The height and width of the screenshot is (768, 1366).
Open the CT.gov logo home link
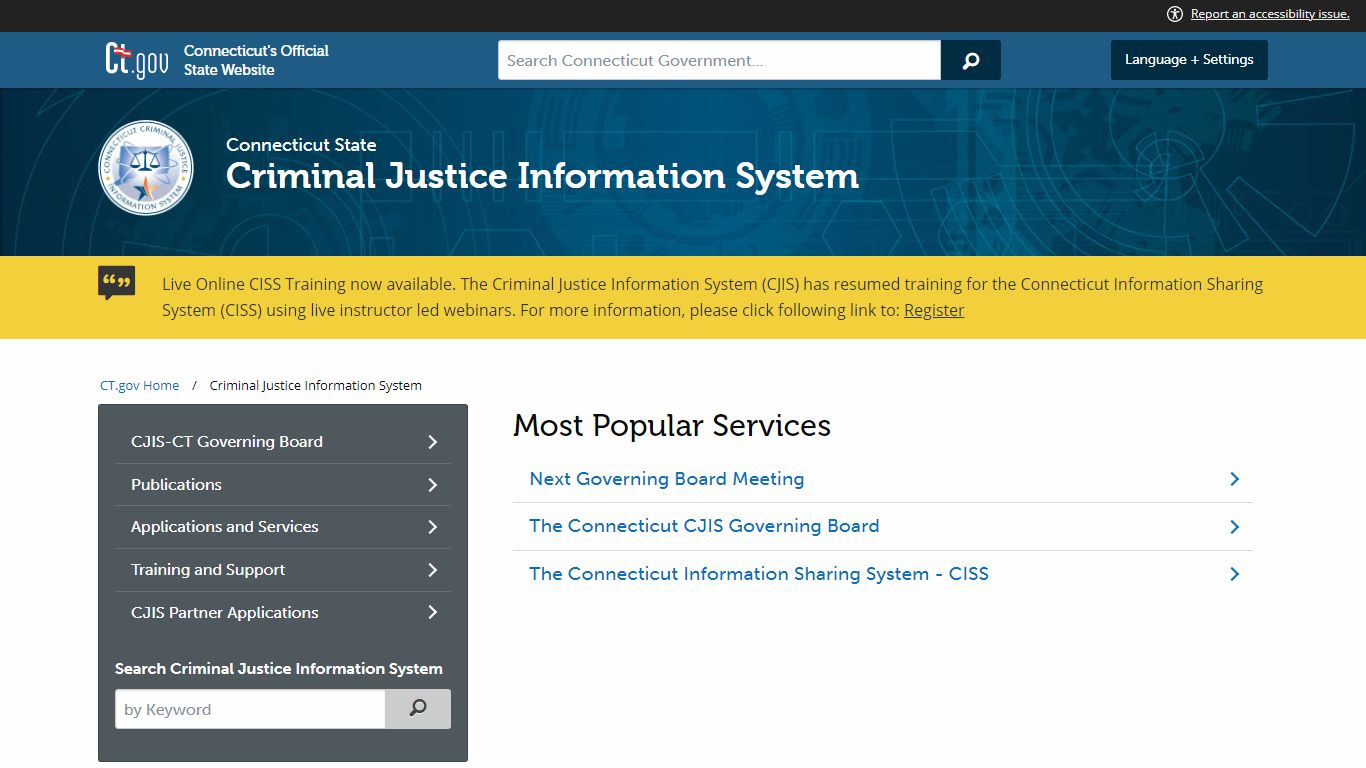(137, 60)
